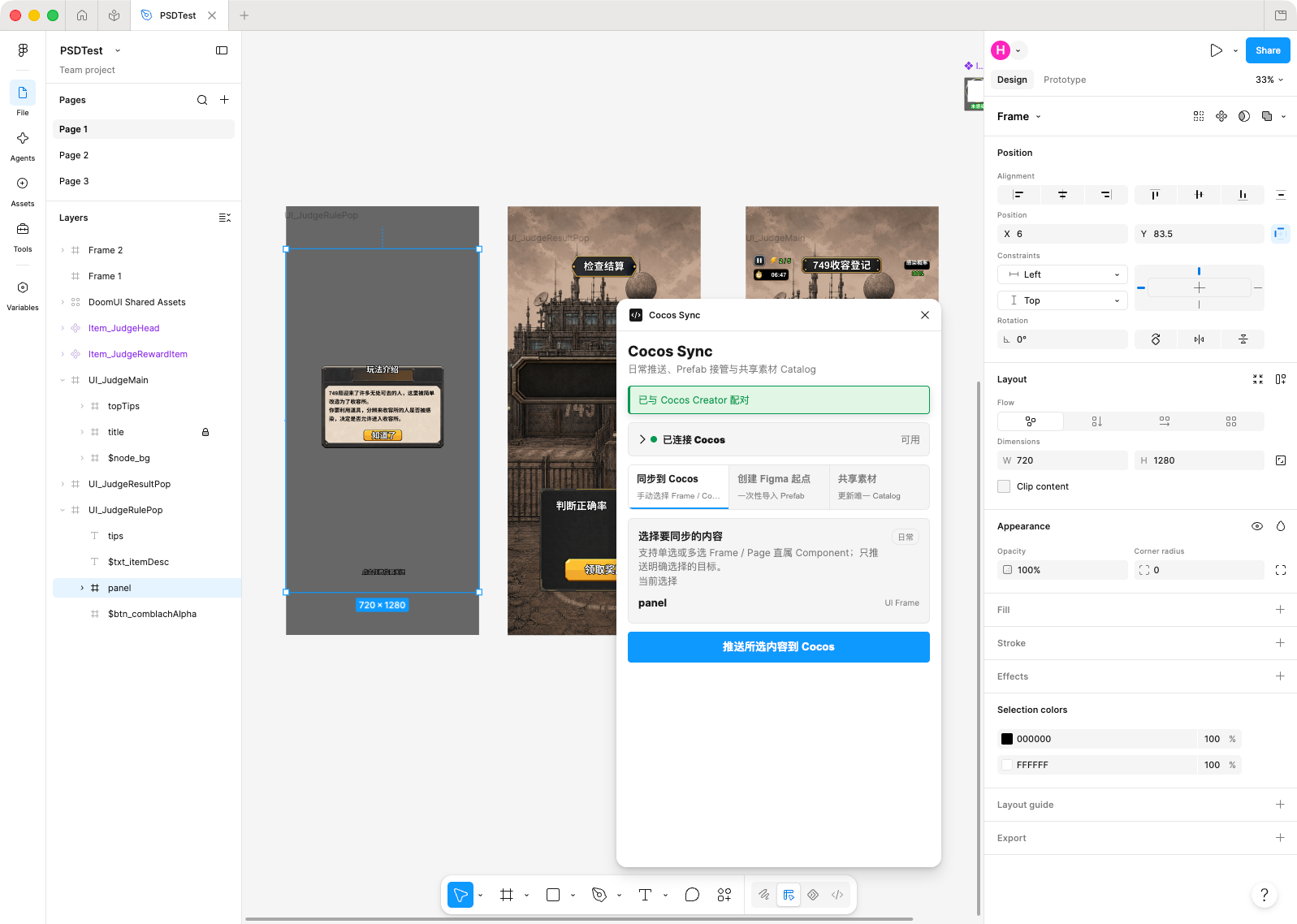The image size is (1297, 924).
Task: Expand the panel layer in Layers
Action: [x=82, y=588]
